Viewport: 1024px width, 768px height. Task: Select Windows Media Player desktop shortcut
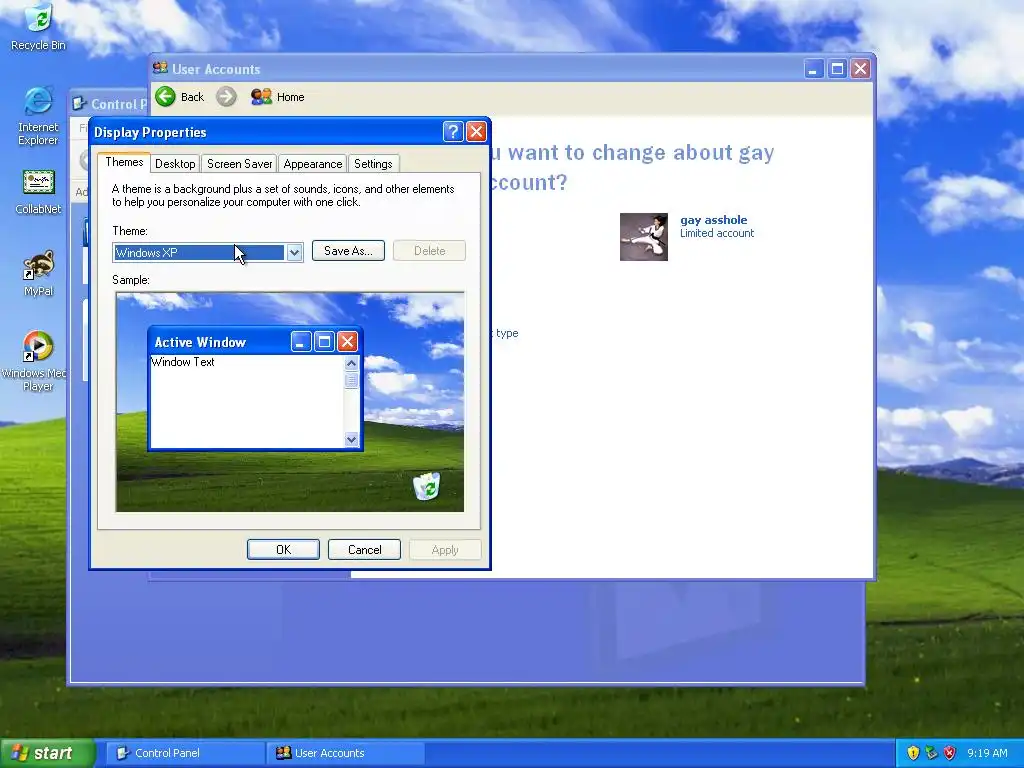click(x=35, y=360)
